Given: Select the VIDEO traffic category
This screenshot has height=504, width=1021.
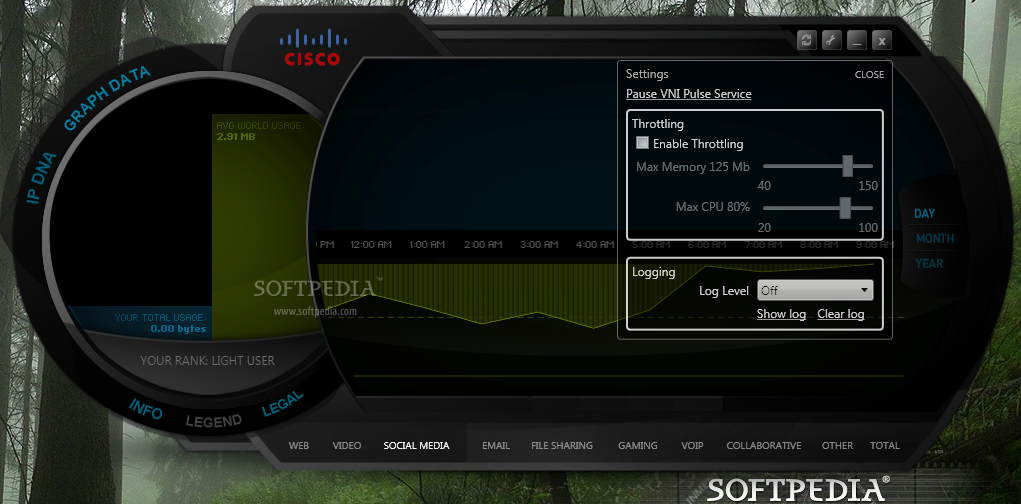Looking at the screenshot, I should pos(346,445).
